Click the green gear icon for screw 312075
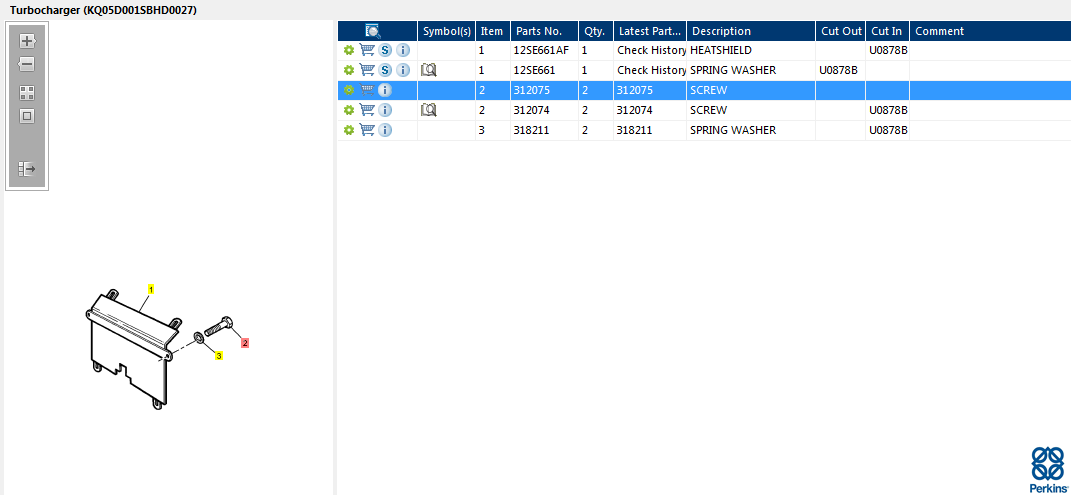This screenshot has width=1071, height=495. (x=348, y=90)
